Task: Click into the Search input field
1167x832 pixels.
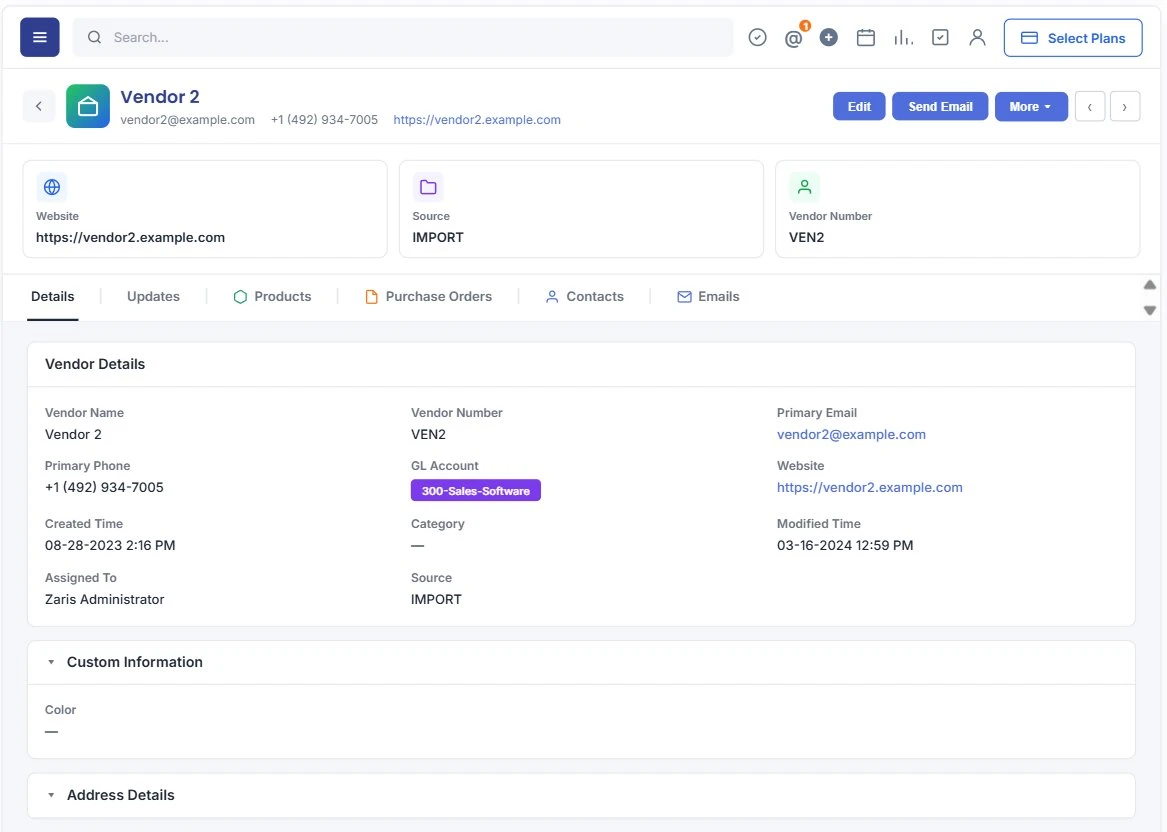Action: 403,37
